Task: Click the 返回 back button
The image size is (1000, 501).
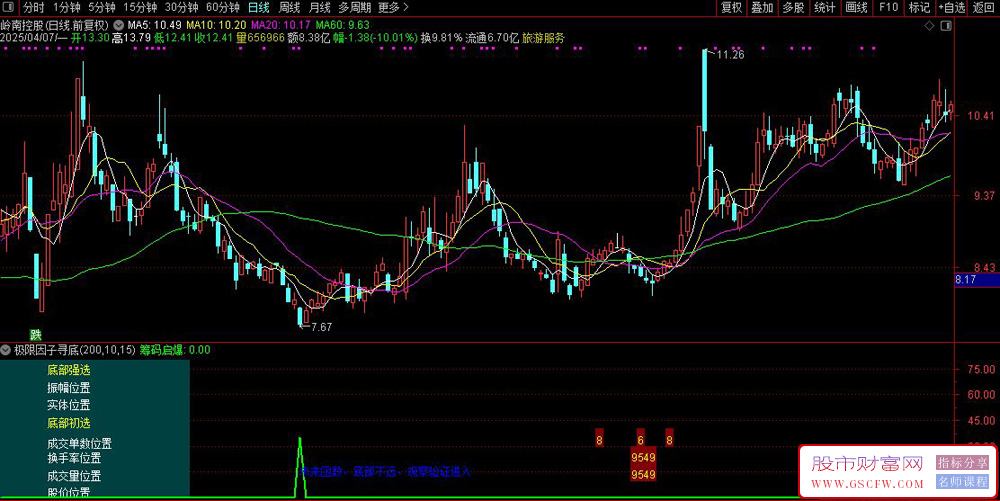Action: (983, 7)
